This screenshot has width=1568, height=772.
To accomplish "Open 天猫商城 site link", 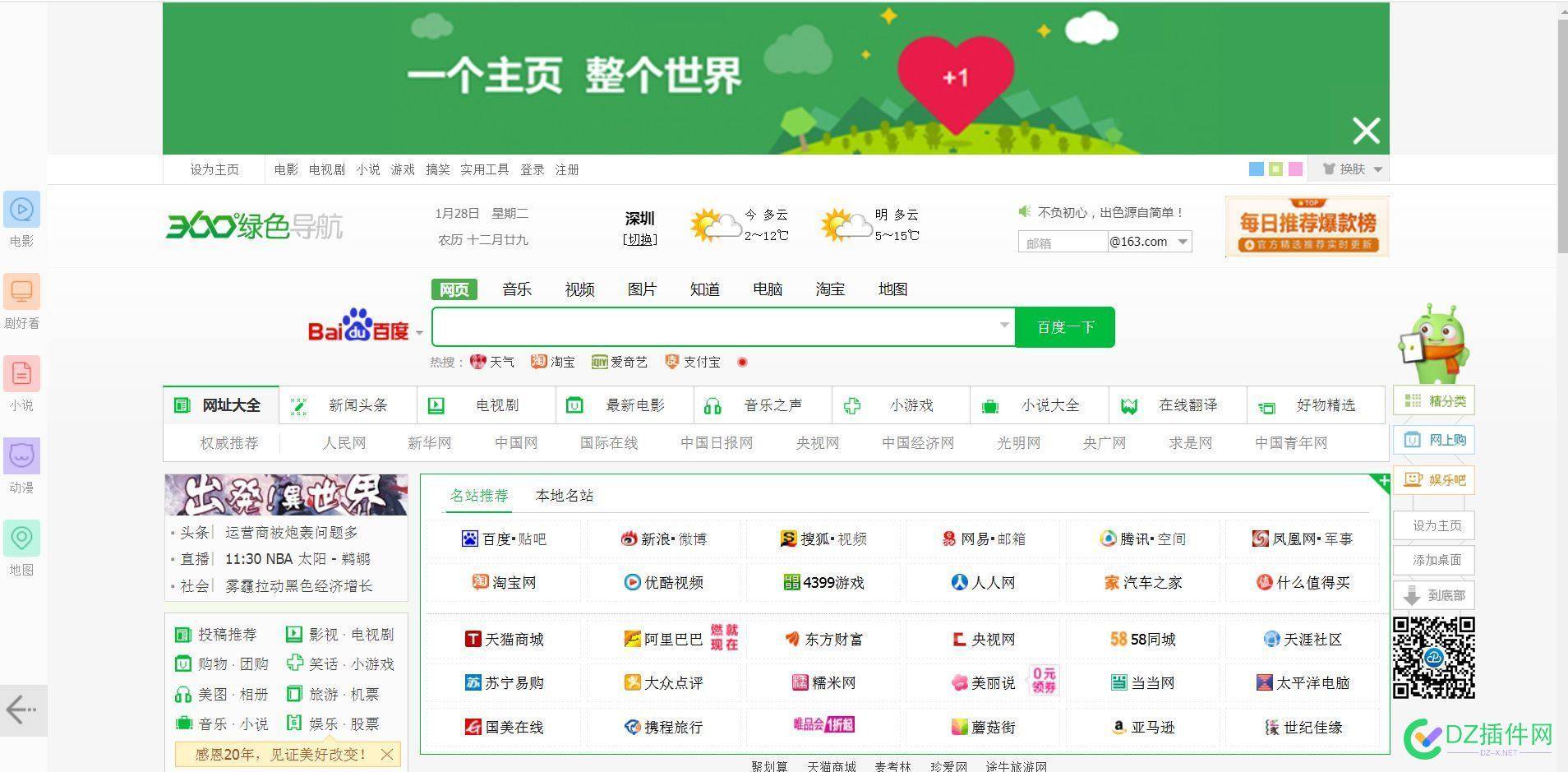I will click(x=504, y=640).
